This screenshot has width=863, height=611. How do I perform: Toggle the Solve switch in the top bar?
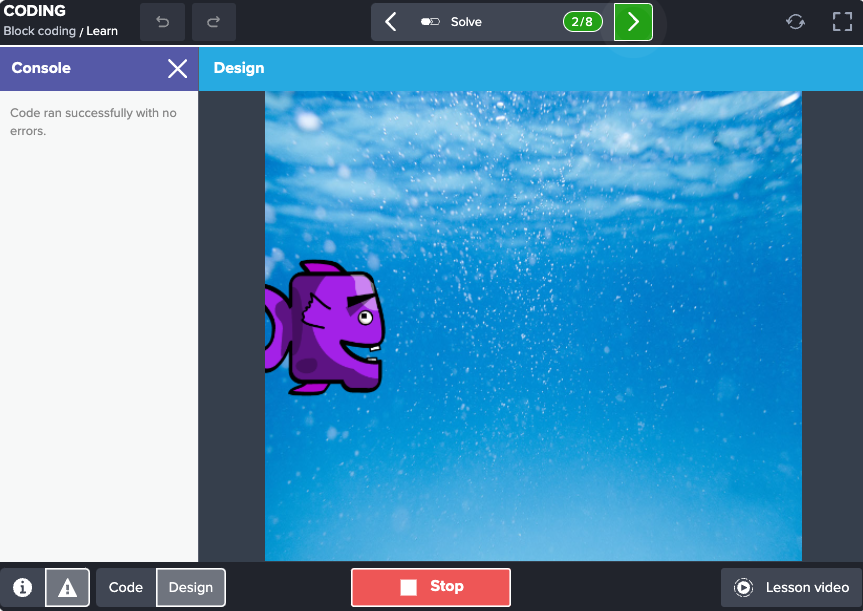tap(428, 20)
